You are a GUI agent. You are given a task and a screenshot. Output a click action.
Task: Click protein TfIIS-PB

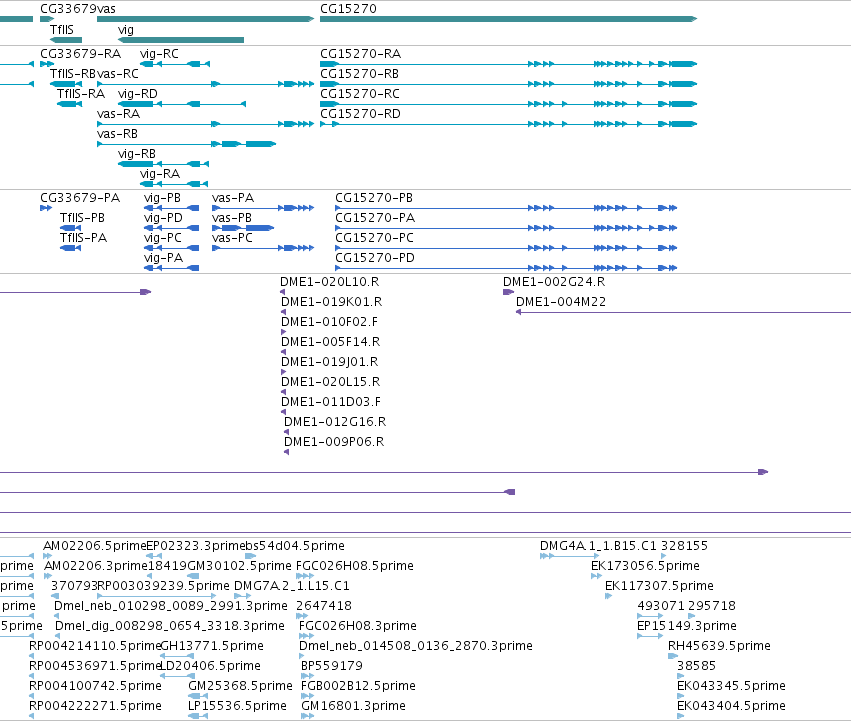point(82,218)
